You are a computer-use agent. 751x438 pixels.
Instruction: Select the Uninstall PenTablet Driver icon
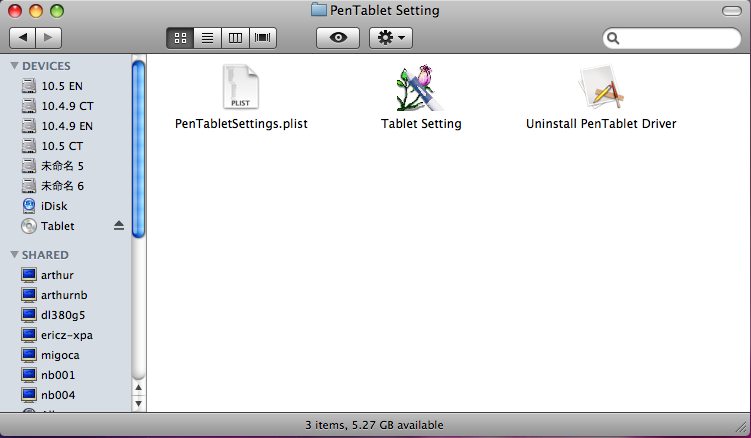pyautogui.click(x=601, y=88)
